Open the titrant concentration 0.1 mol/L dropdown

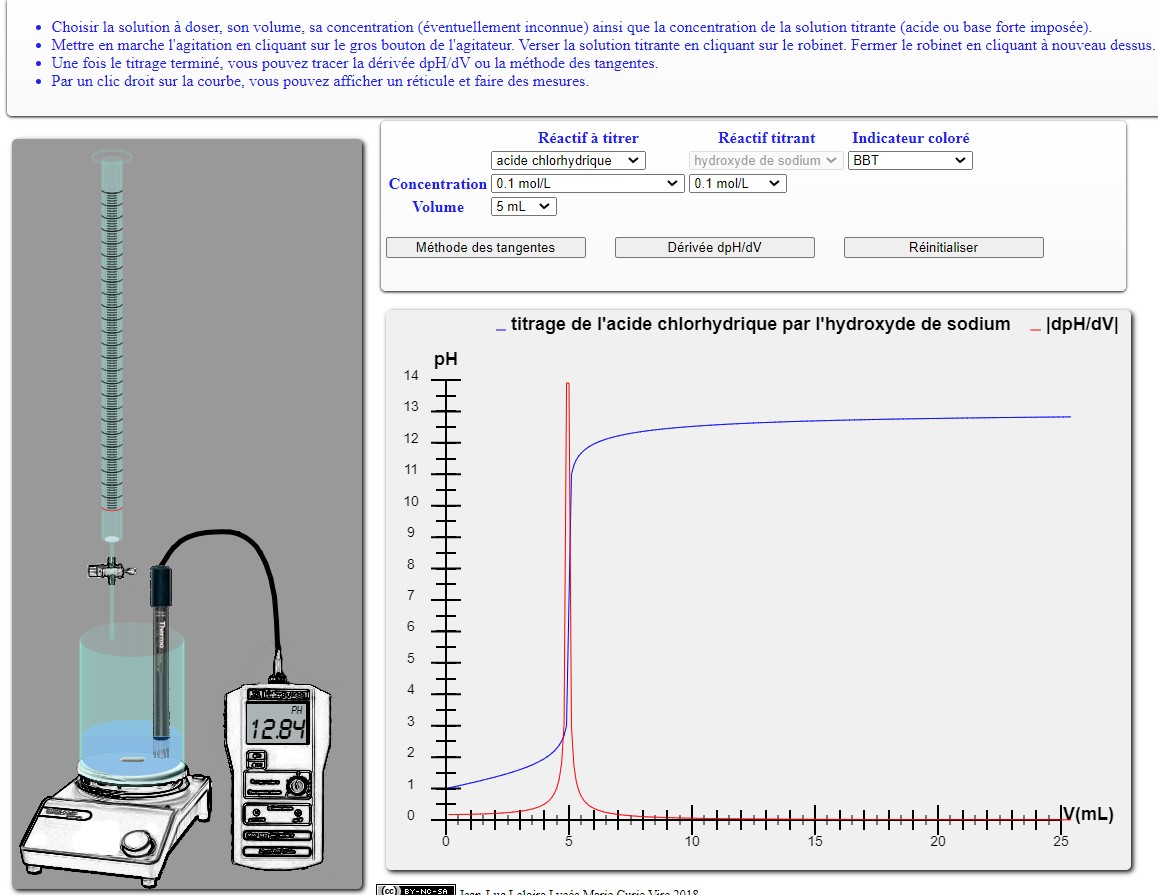737,184
